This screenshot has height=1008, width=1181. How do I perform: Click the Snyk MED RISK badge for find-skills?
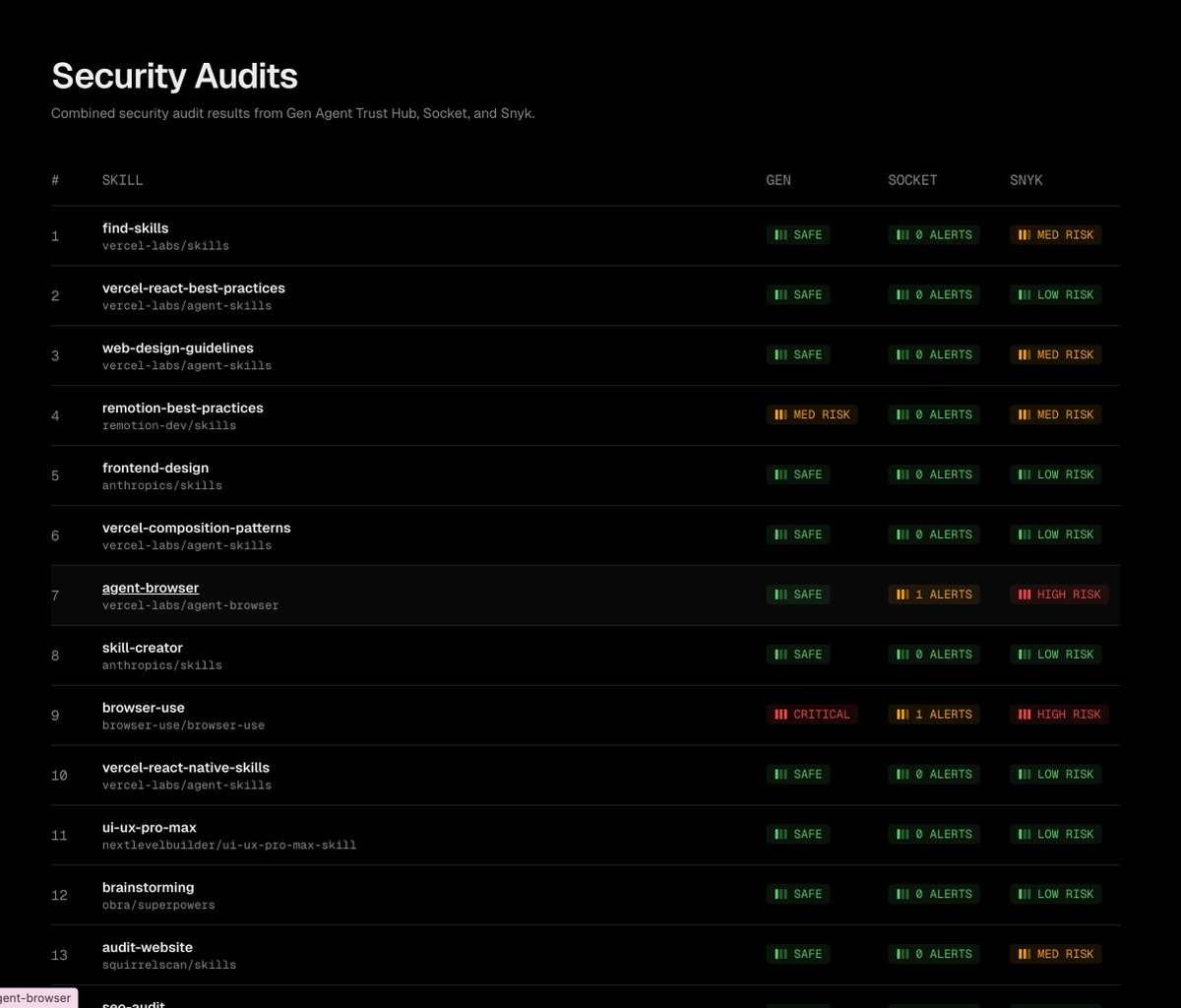click(1055, 235)
